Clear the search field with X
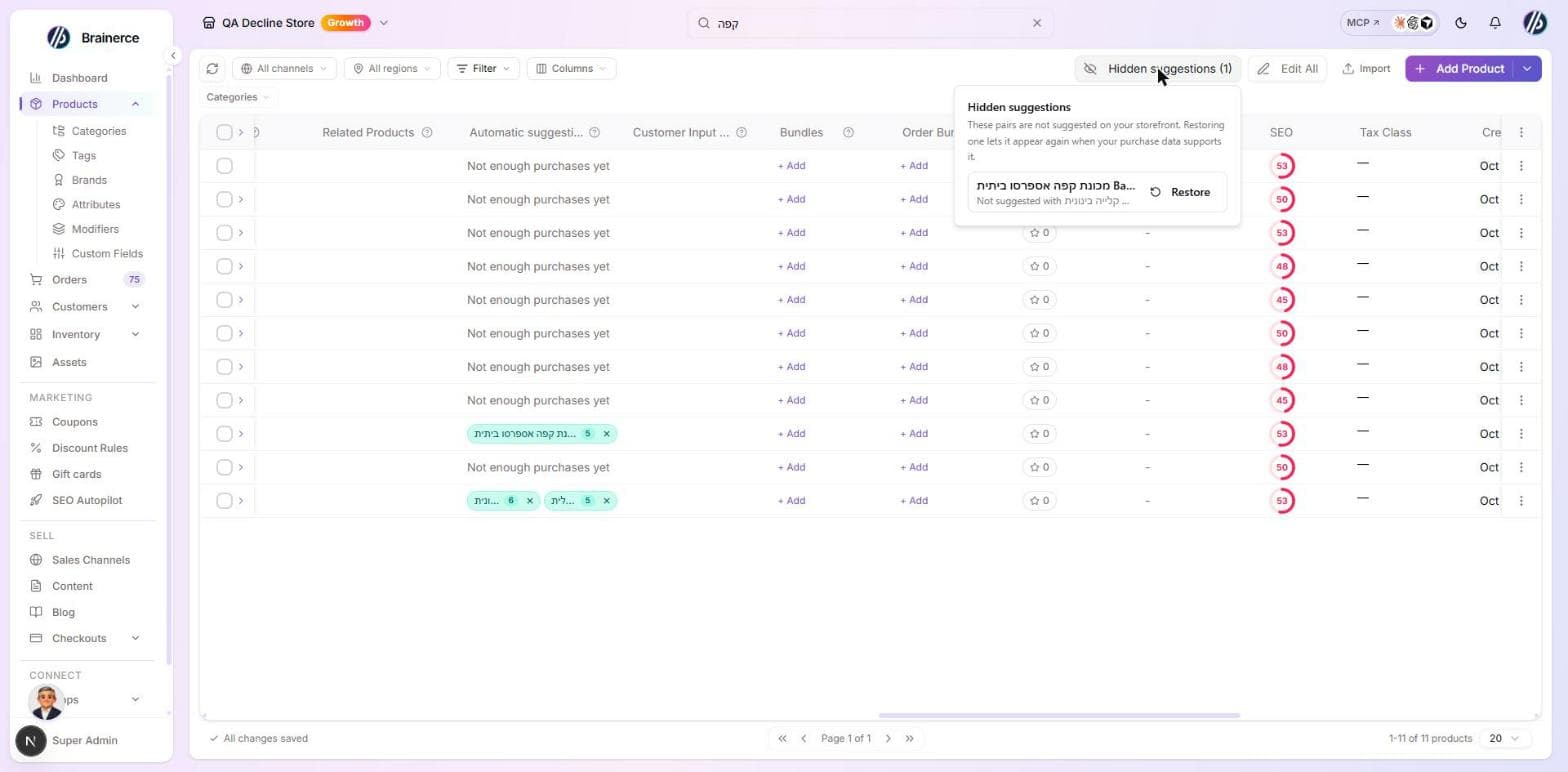 [x=1037, y=23]
